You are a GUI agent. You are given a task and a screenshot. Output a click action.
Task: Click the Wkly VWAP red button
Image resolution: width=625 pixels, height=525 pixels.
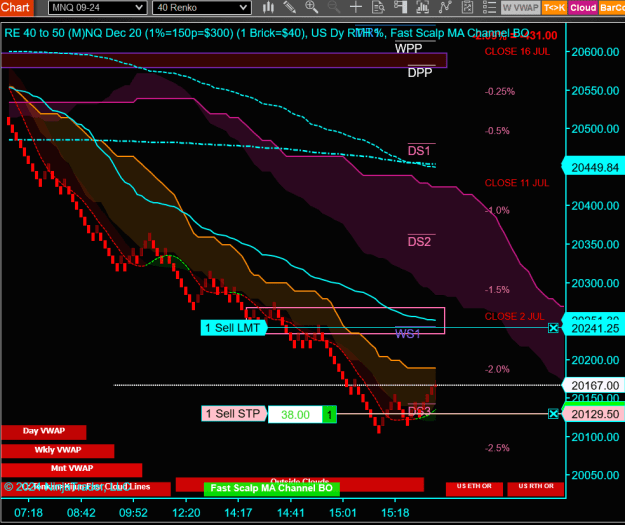click(x=58, y=450)
